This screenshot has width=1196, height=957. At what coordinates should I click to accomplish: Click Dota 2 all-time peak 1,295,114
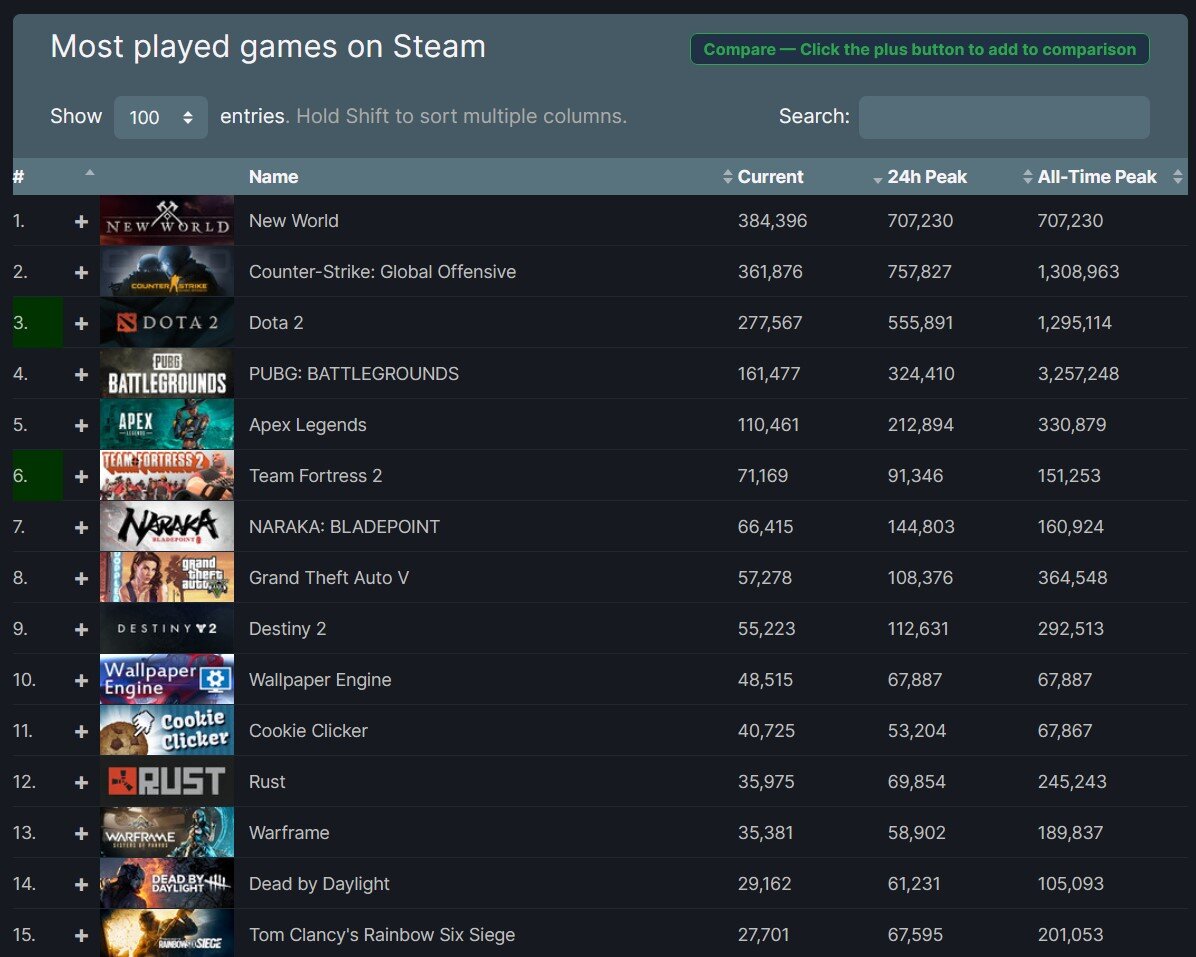[1075, 323]
